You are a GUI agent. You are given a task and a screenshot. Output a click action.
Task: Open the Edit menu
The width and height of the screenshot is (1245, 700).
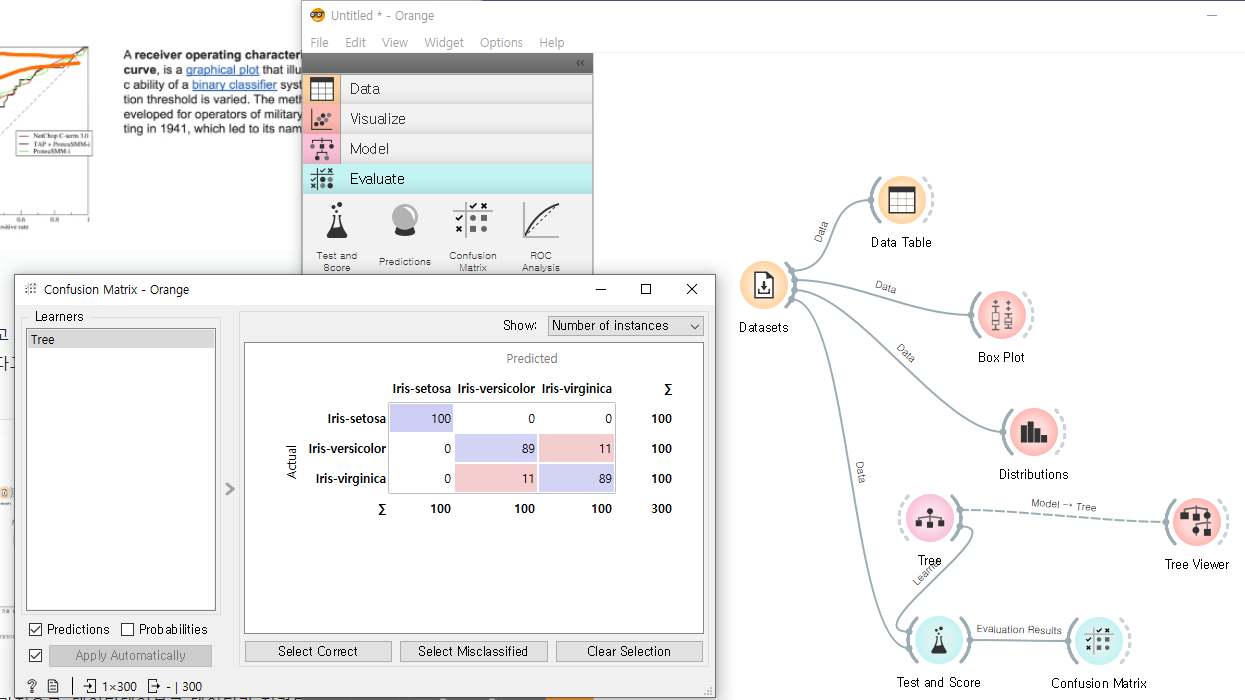(355, 42)
